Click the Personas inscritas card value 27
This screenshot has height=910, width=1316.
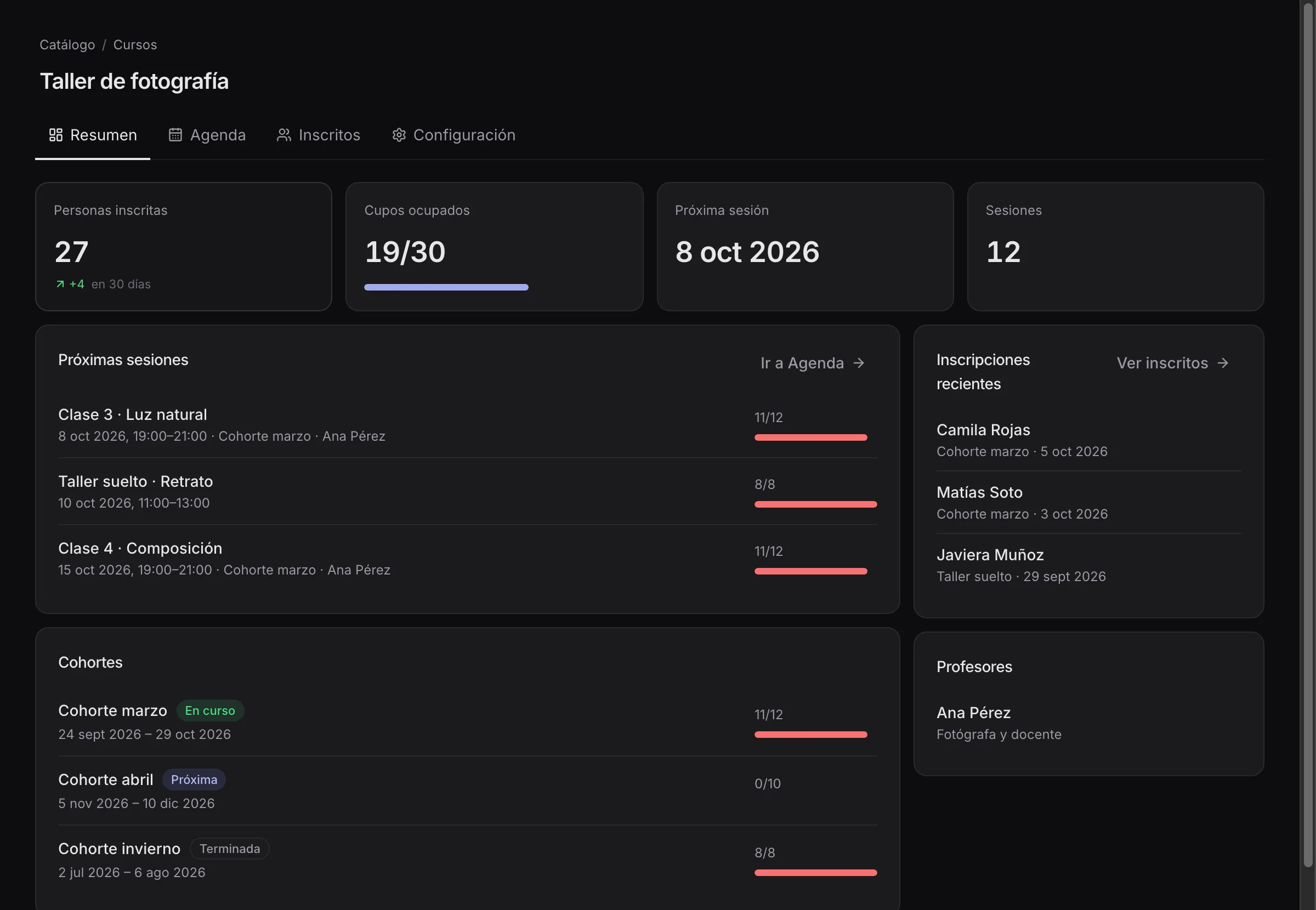[72, 252]
